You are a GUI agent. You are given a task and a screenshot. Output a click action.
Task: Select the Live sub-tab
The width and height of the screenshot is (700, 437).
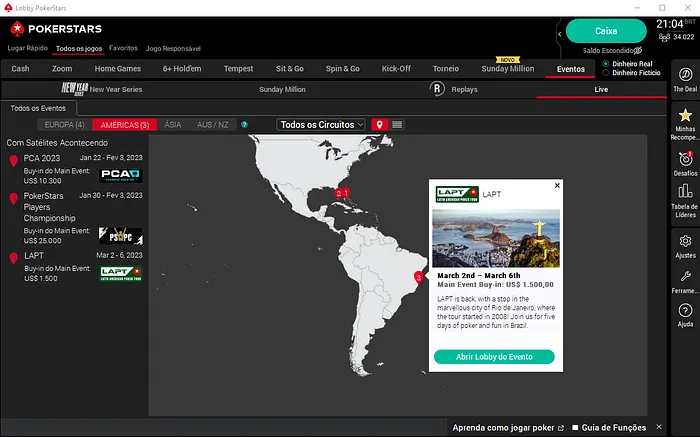601,89
